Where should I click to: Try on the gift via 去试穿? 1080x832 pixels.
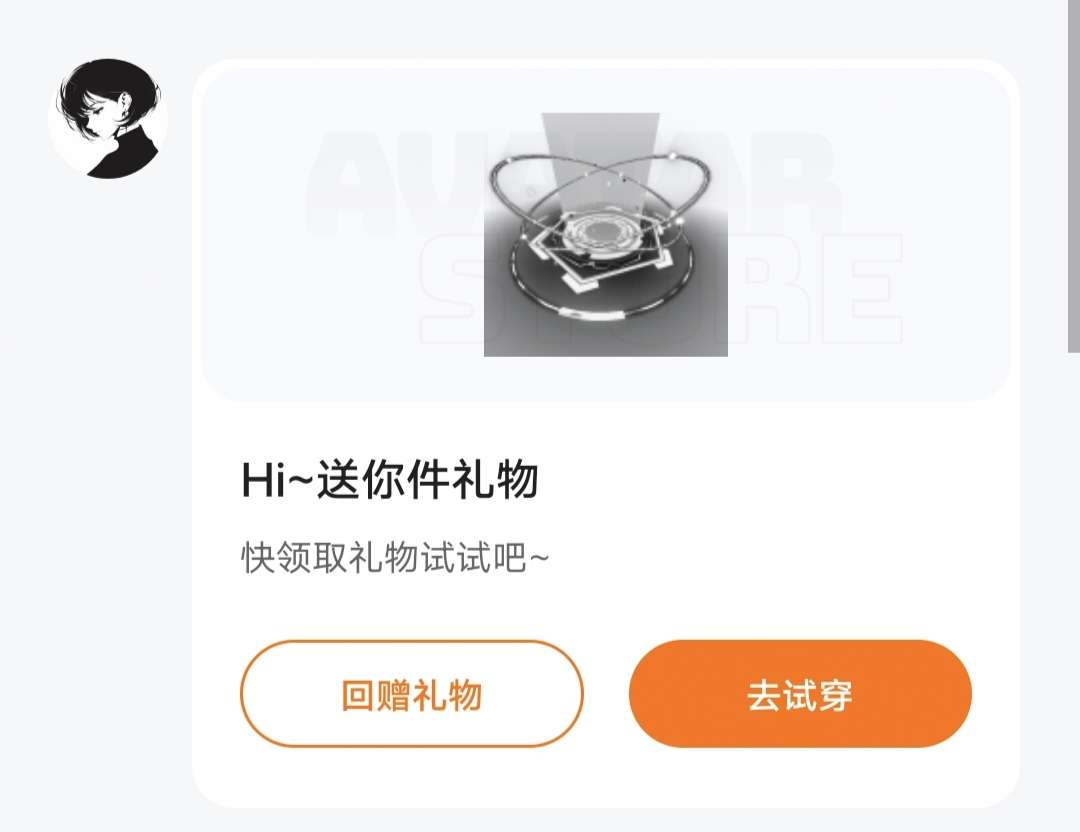tap(800, 694)
